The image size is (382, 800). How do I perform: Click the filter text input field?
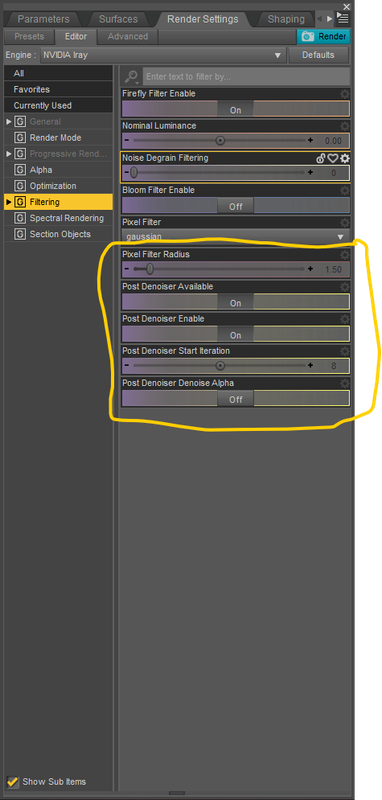click(246, 77)
